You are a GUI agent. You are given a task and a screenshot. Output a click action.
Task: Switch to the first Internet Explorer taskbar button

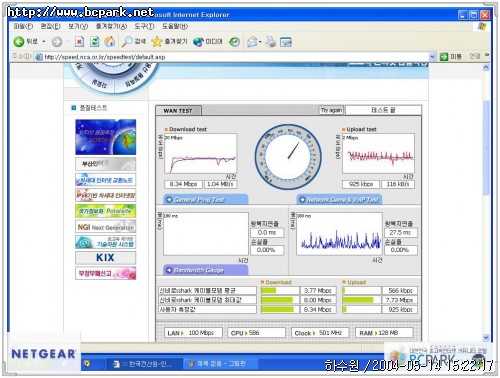point(144,364)
